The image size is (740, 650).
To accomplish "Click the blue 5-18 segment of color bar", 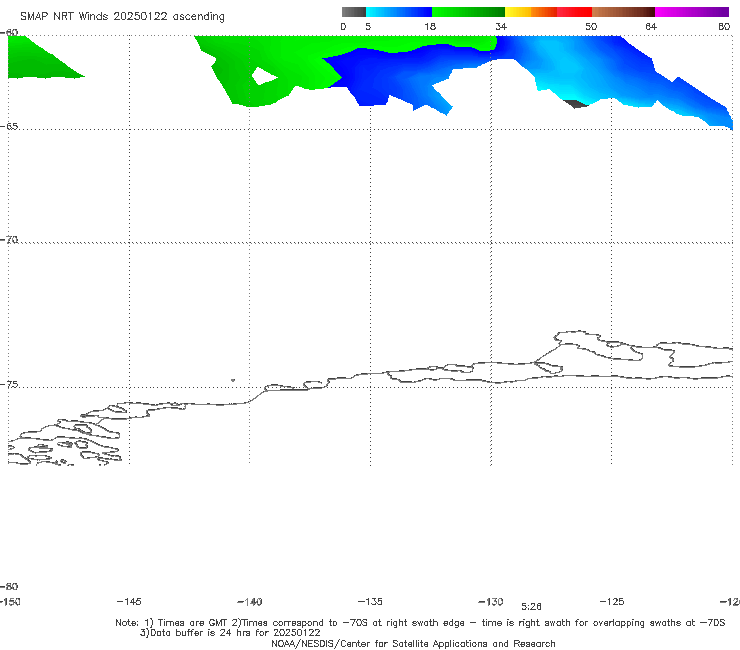I will pos(399,12).
